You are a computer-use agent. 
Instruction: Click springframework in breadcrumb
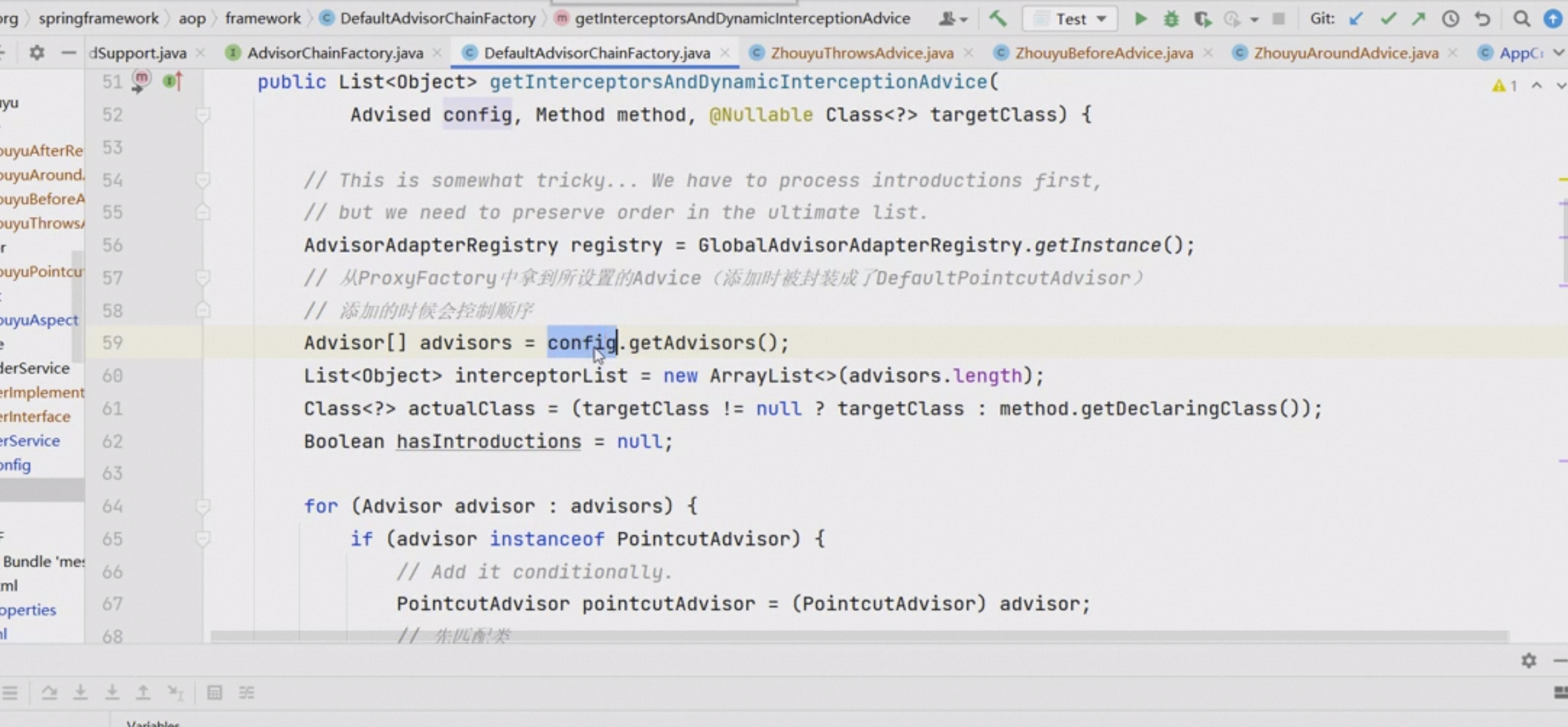tap(99, 18)
